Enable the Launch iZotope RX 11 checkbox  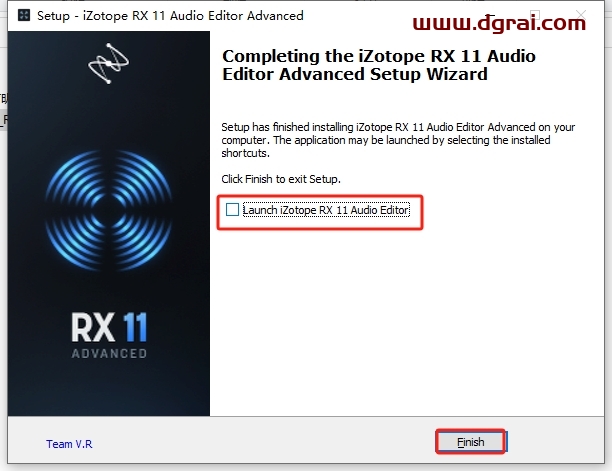click(x=232, y=210)
